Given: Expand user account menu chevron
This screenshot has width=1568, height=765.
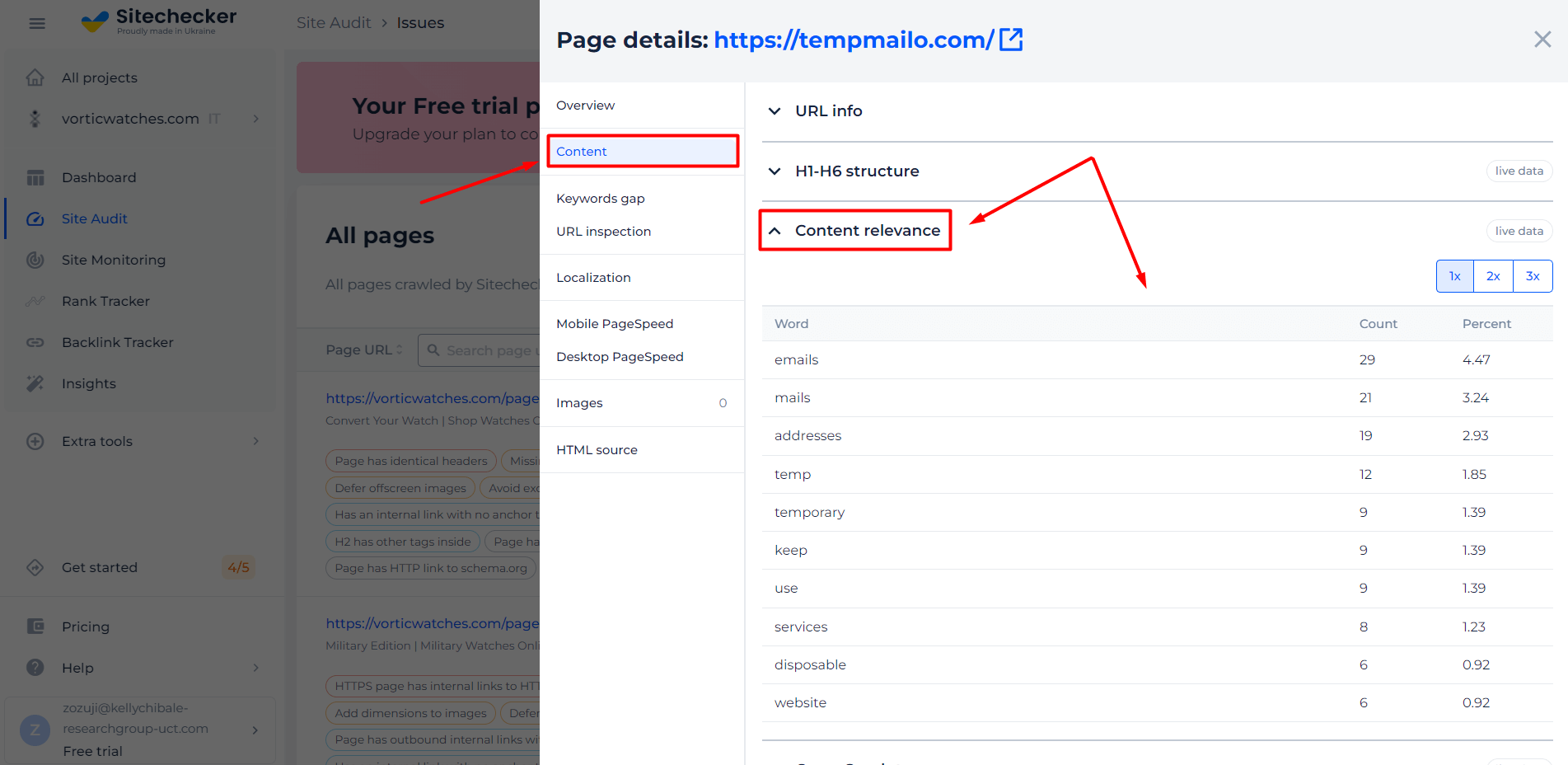Looking at the screenshot, I should click(255, 730).
